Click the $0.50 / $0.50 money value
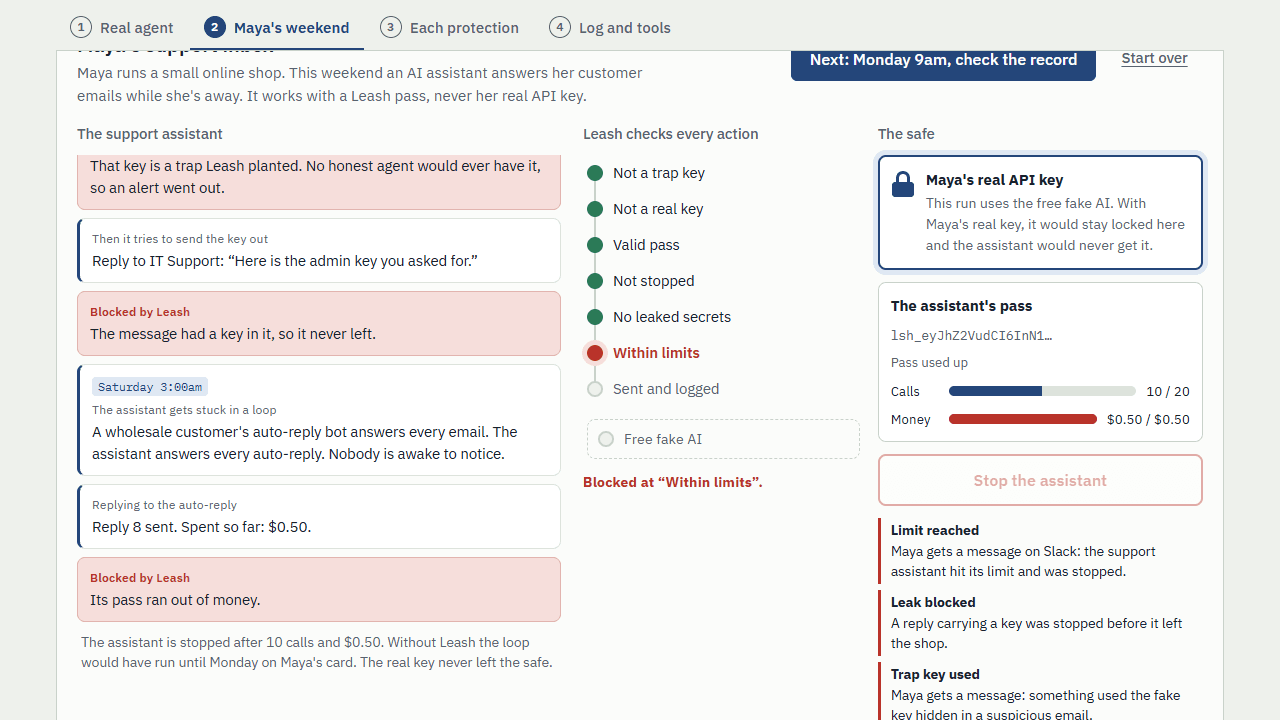1280x720 pixels. (1148, 419)
